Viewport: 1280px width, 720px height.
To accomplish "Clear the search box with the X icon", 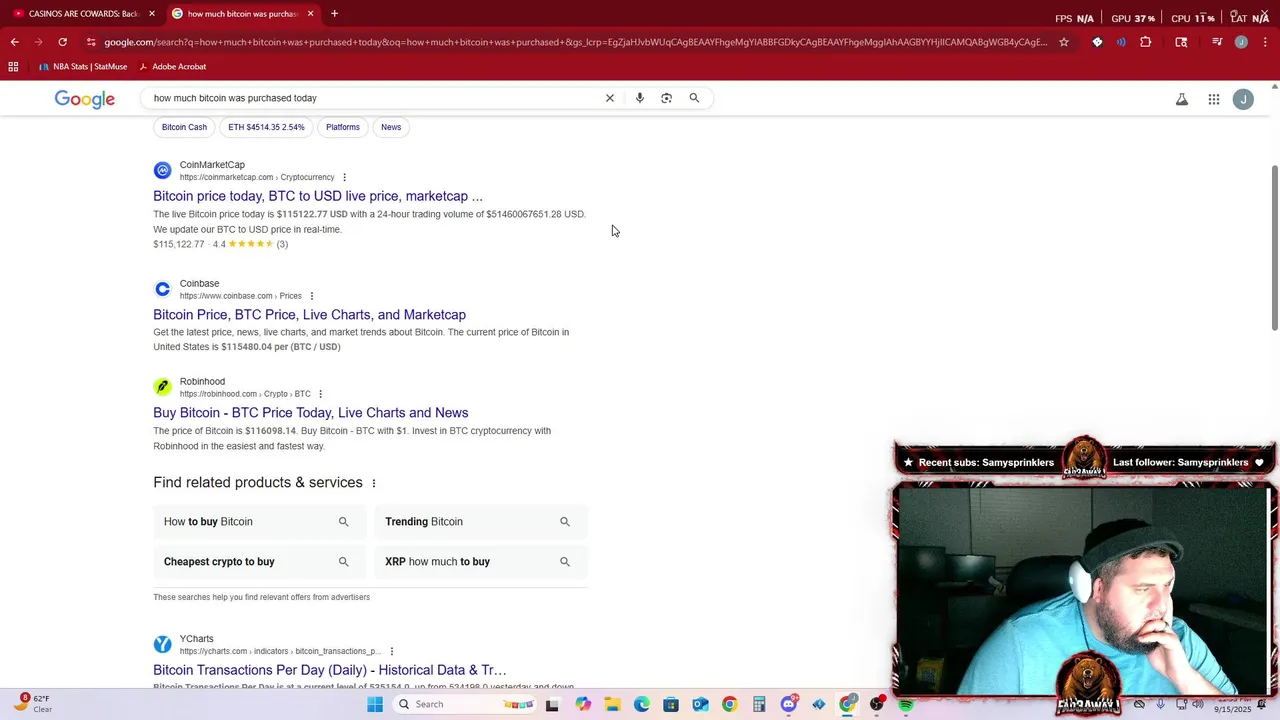I will (x=610, y=98).
